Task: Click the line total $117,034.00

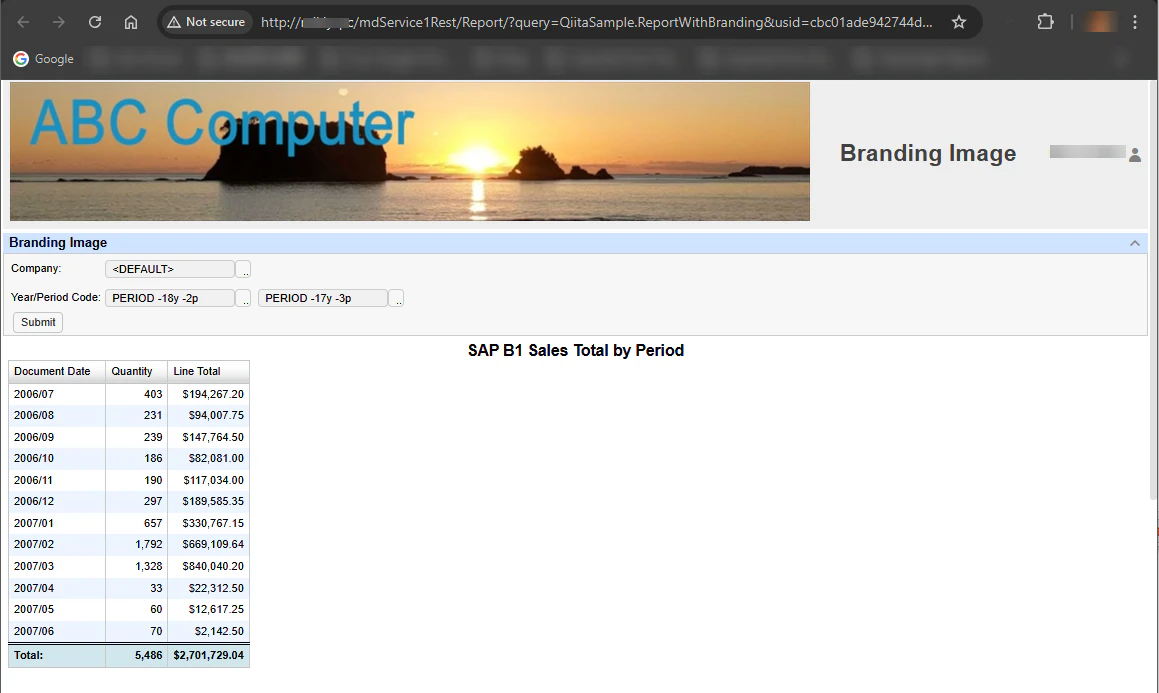Action: 213,480
